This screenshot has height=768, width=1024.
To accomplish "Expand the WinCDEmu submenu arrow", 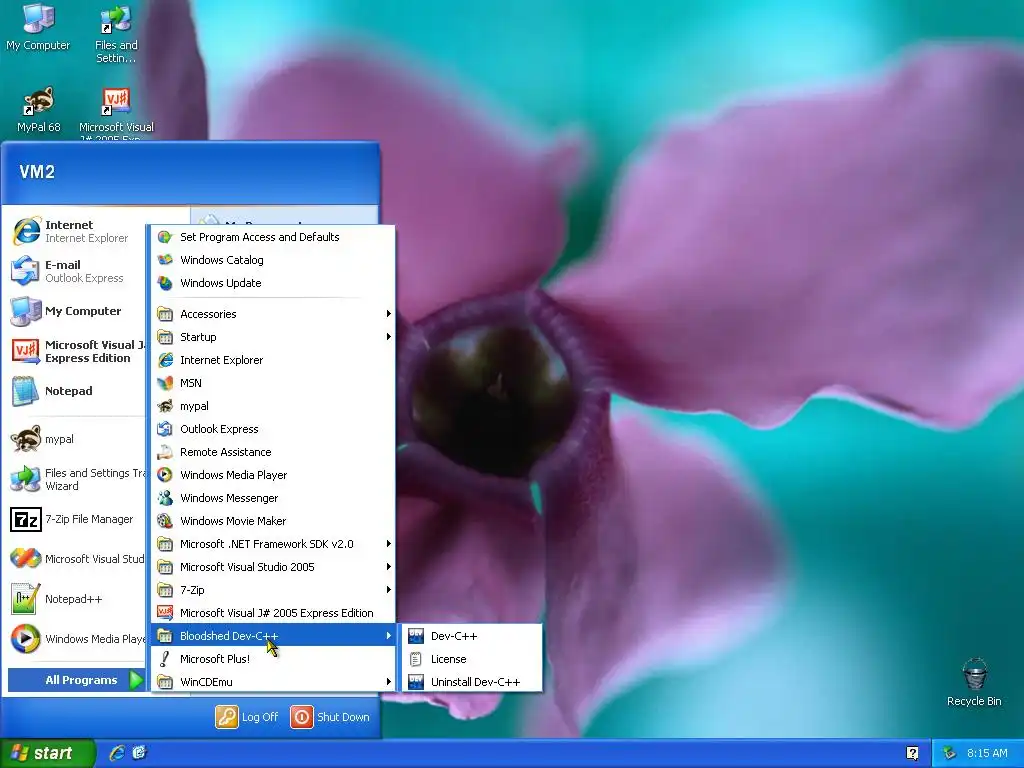I will point(389,682).
